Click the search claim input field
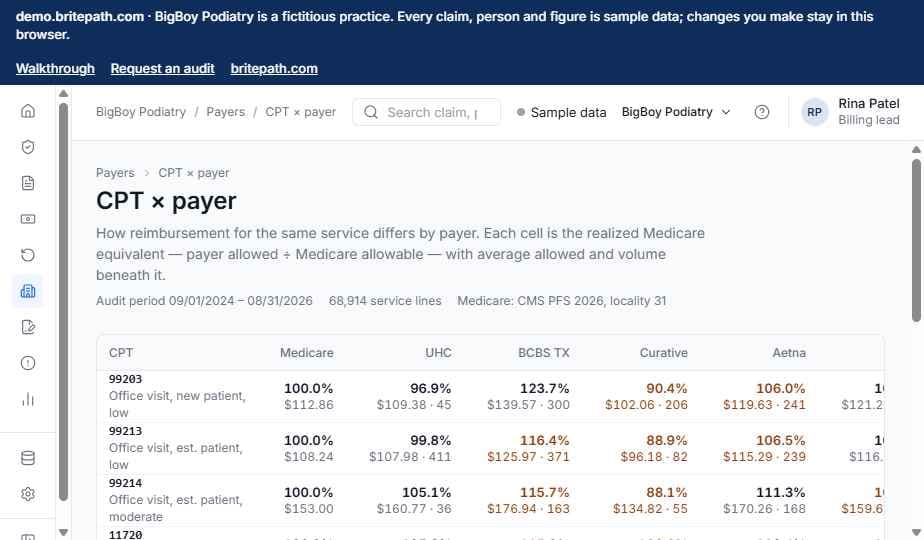 (427, 112)
